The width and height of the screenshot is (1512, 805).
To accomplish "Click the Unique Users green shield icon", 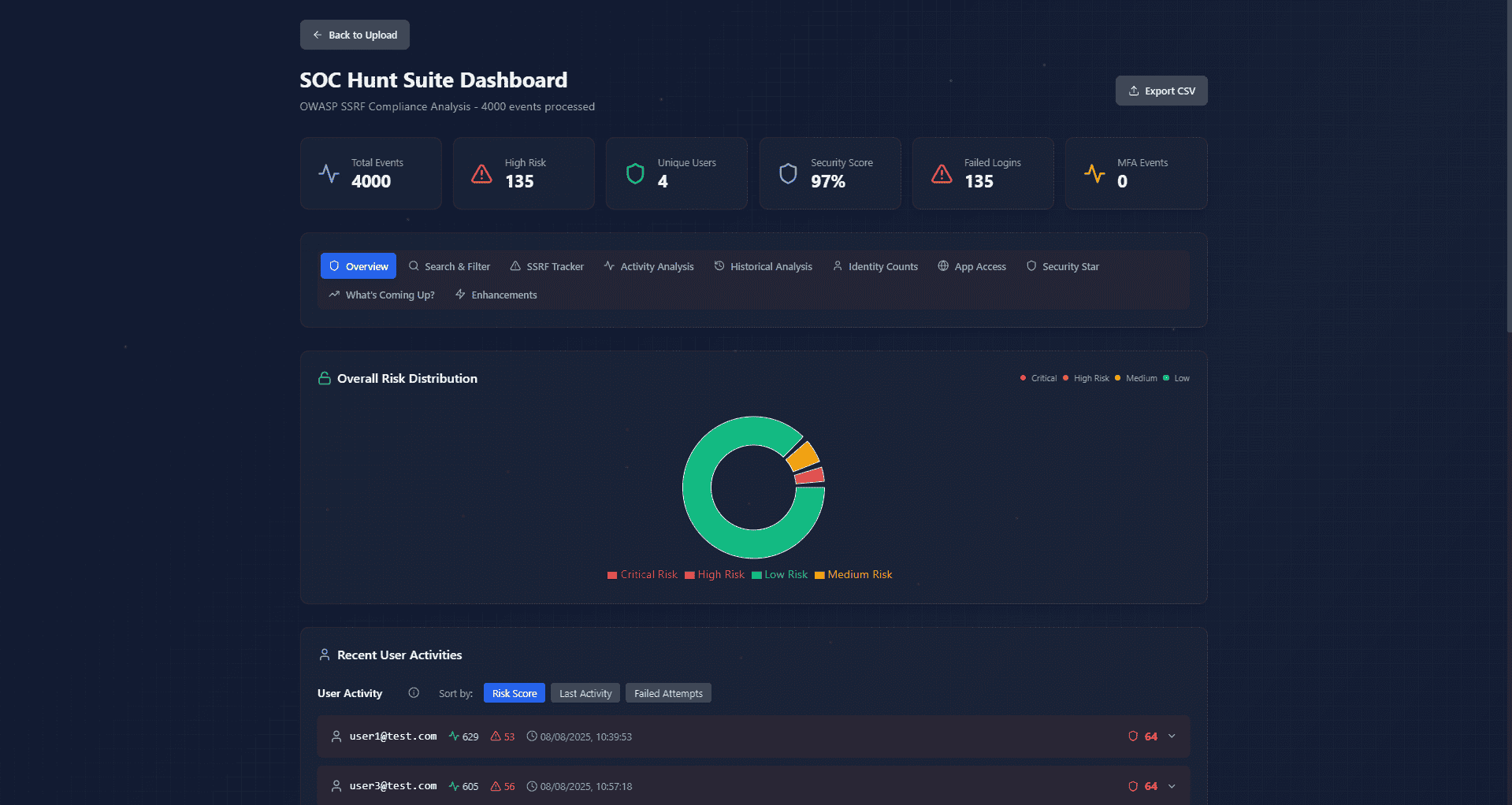I will pyautogui.click(x=635, y=173).
